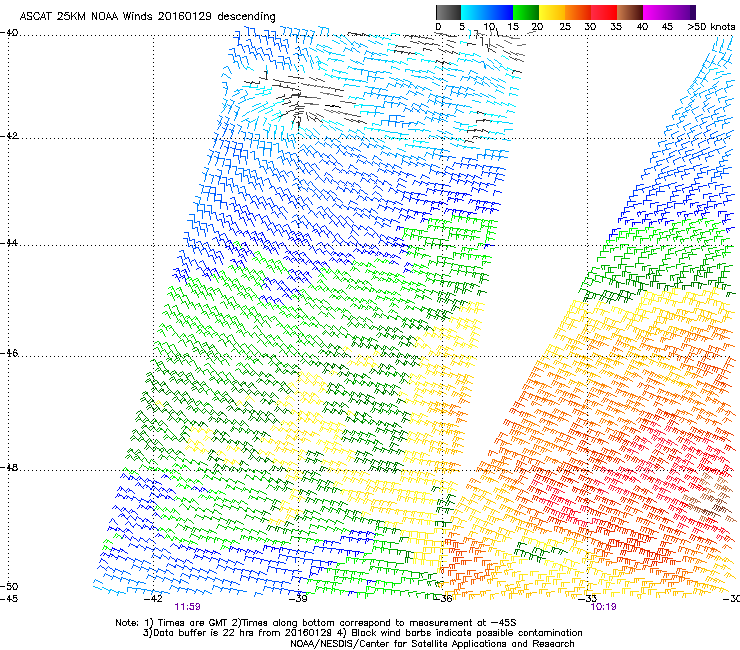Click the -39 longitude axis label
This screenshot has height=650, width=740.
298,599
